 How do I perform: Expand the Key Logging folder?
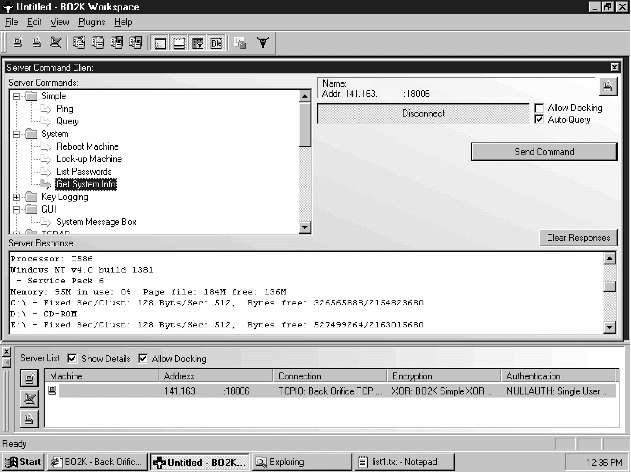[x=16, y=197]
